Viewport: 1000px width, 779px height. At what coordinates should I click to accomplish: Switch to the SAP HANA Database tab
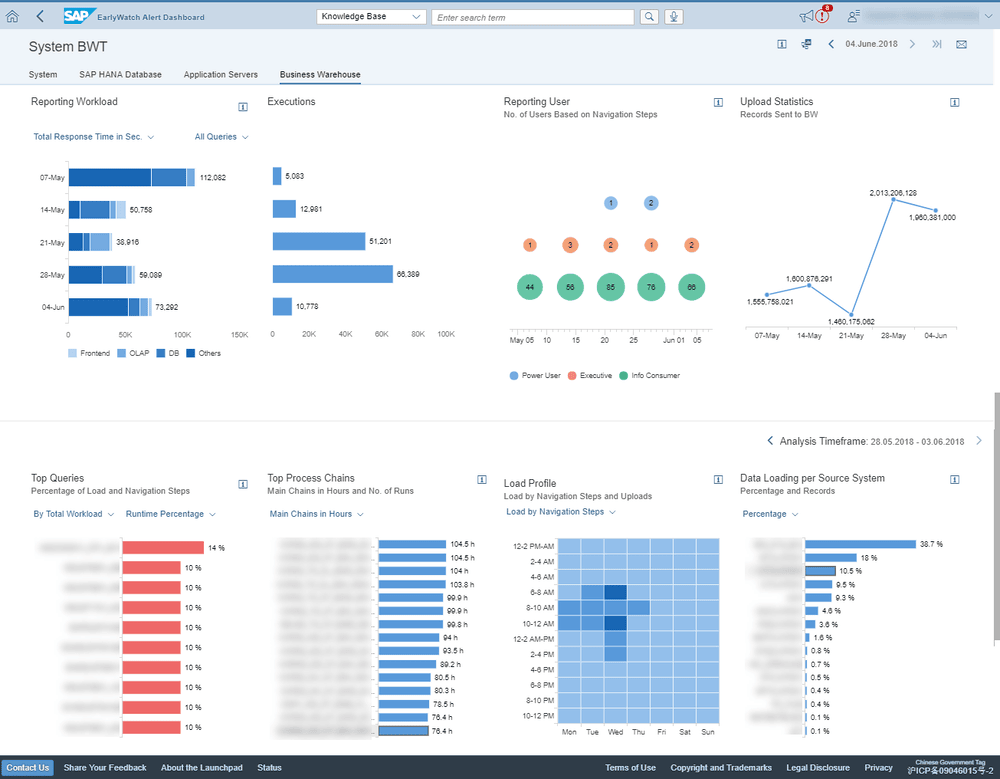pyautogui.click(x=120, y=75)
